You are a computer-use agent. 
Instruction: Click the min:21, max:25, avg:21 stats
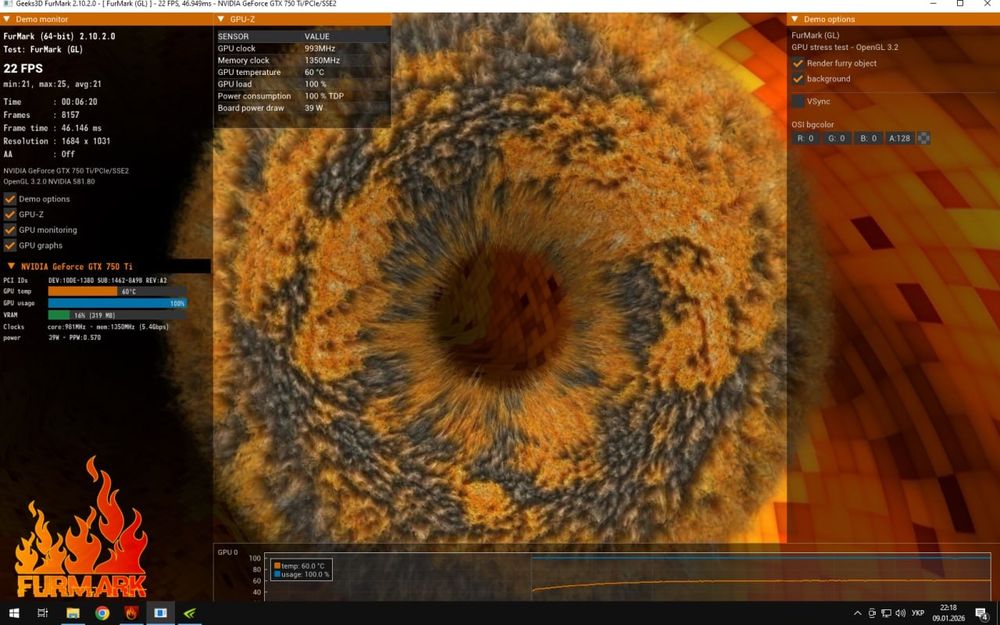click(52, 84)
